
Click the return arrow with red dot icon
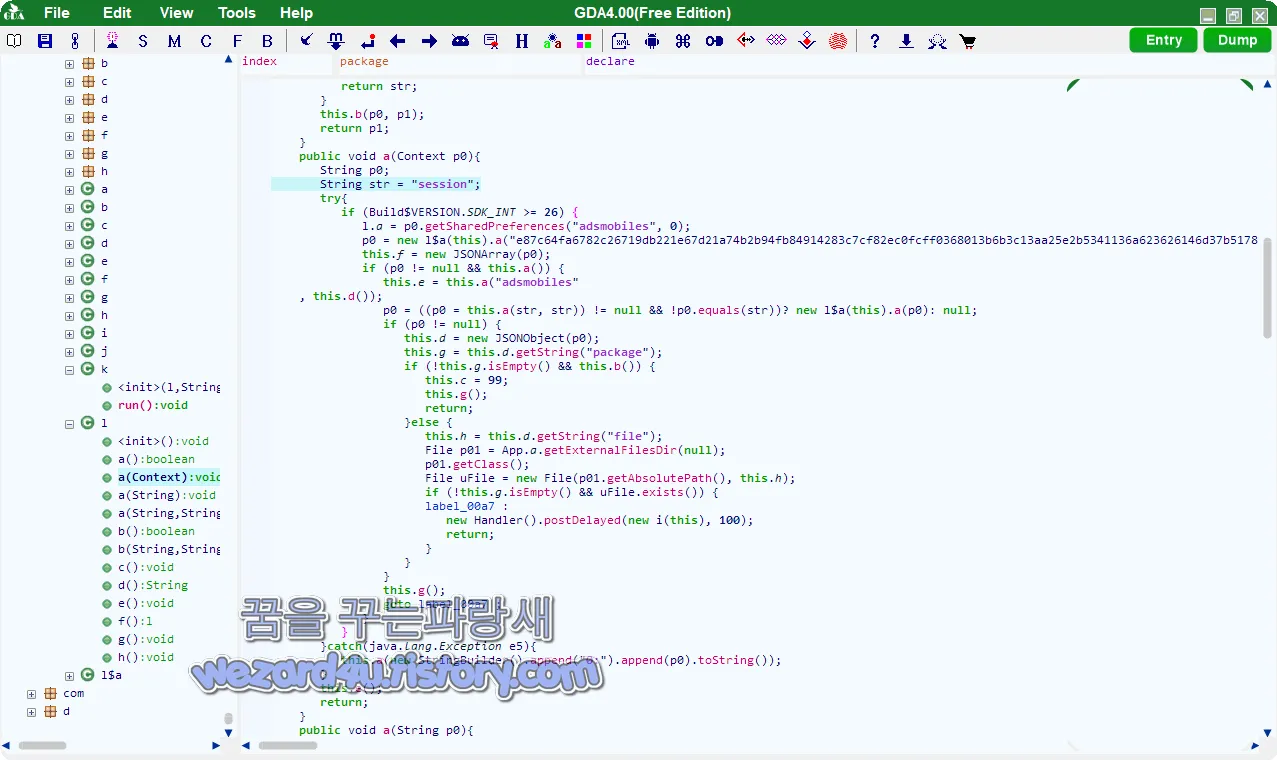tap(368, 41)
